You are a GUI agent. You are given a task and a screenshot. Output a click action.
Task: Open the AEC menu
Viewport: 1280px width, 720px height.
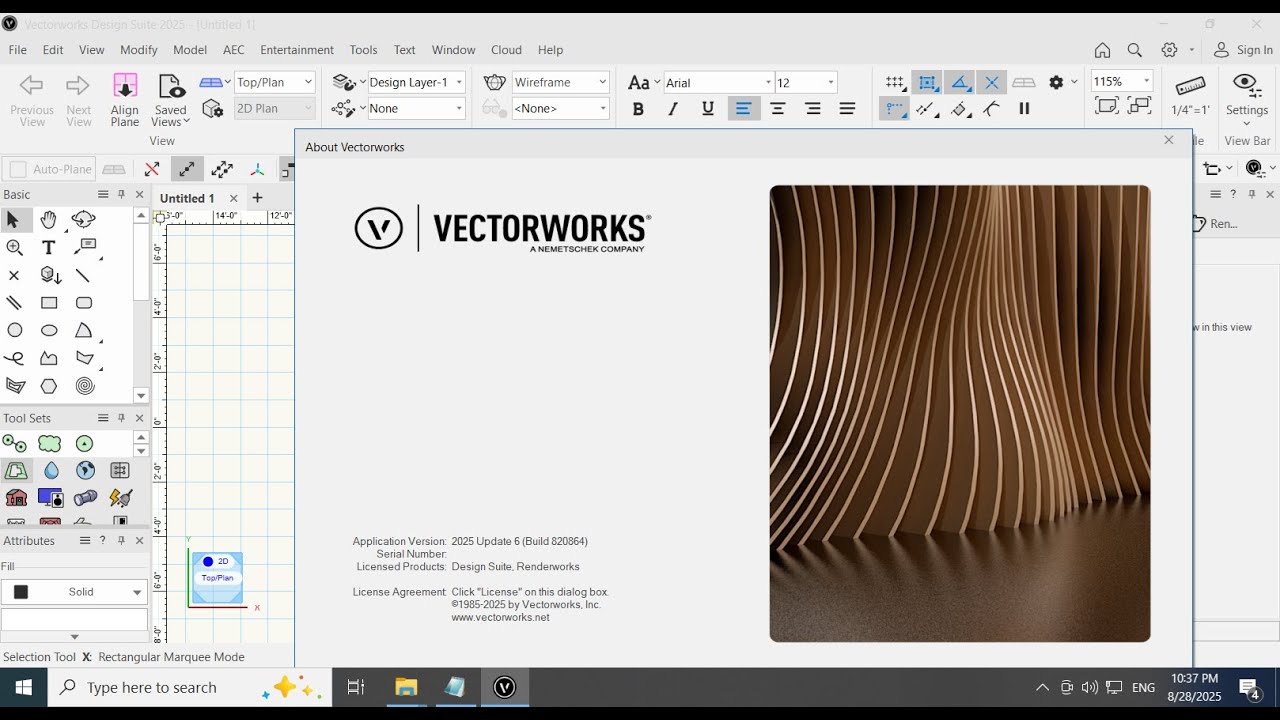tap(234, 50)
